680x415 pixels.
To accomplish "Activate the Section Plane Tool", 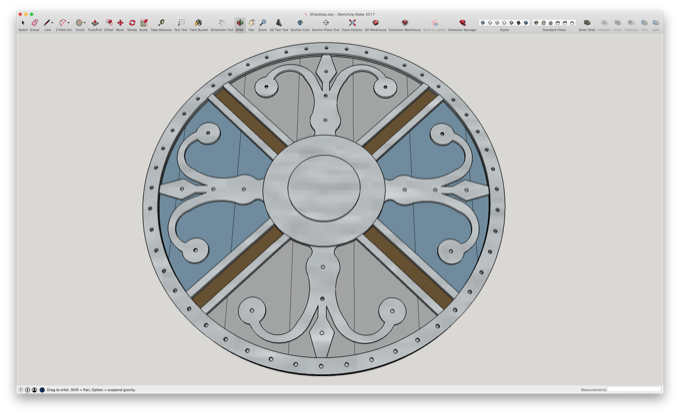I will coord(326,23).
